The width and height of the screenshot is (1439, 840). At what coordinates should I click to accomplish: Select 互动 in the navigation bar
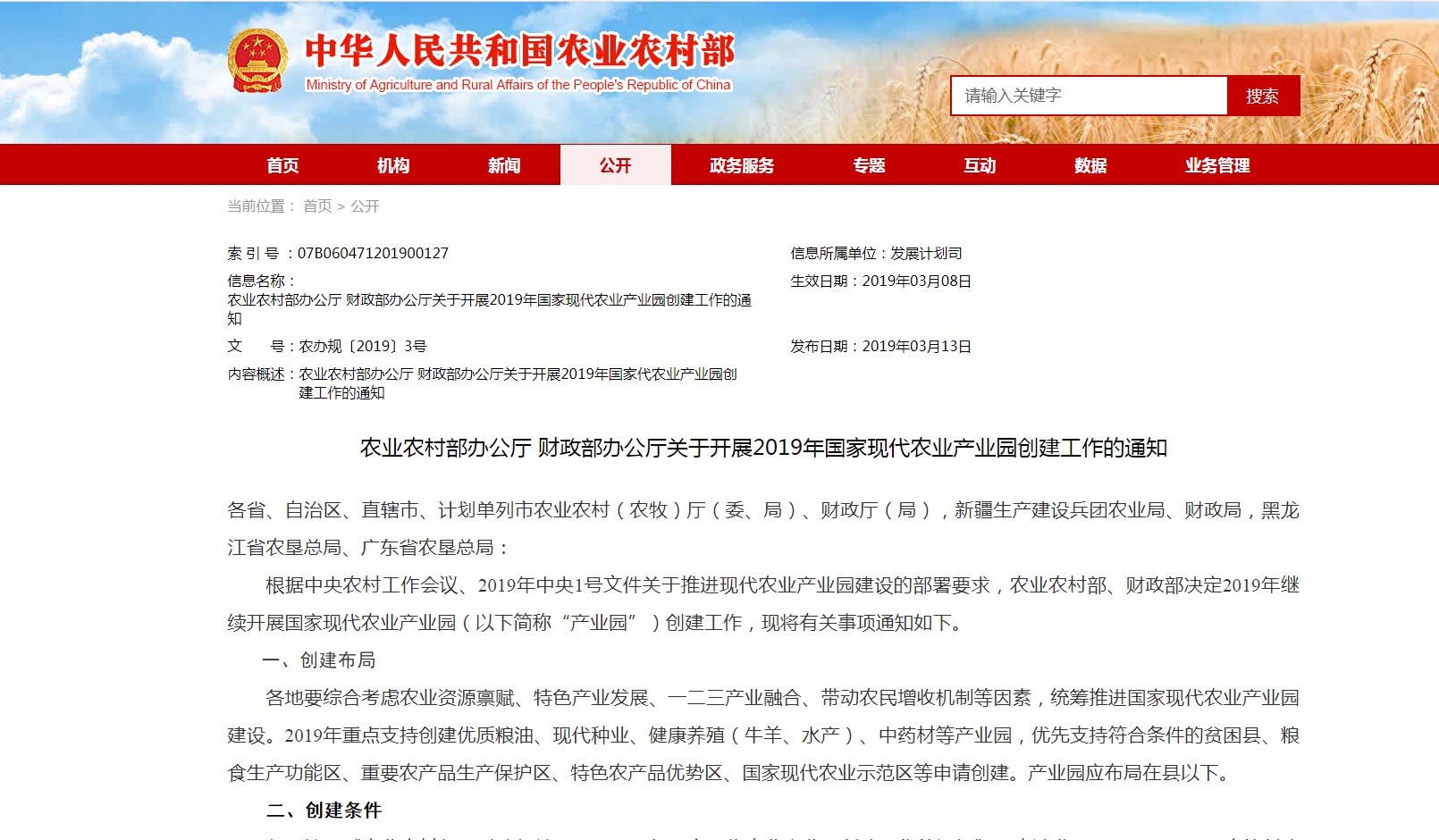980,165
